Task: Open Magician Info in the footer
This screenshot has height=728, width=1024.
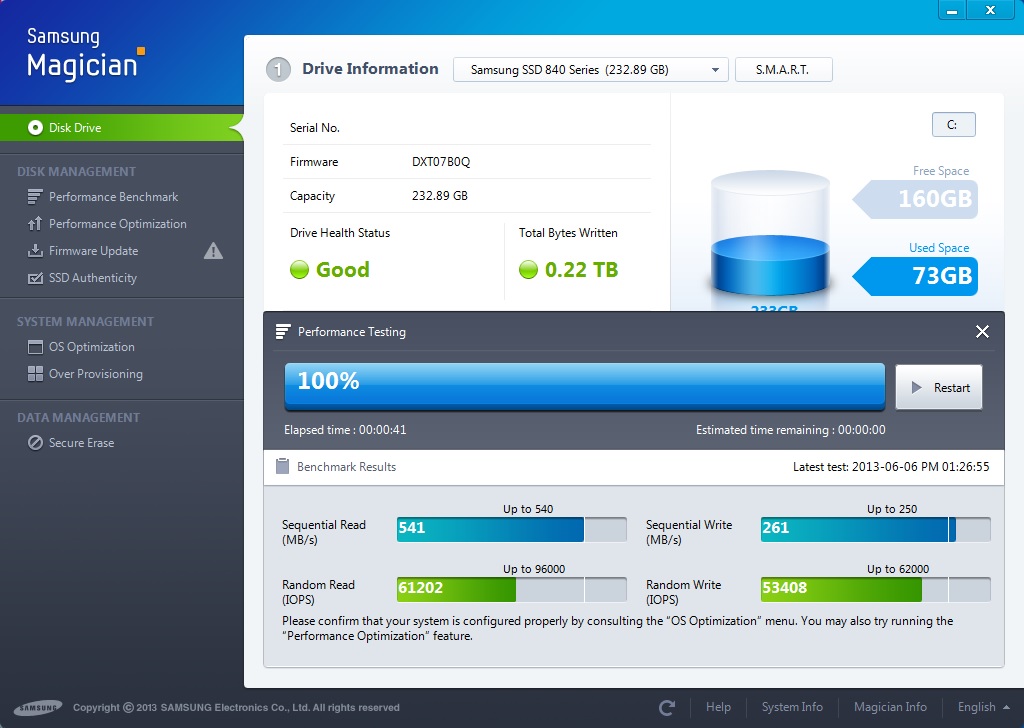Action: click(x=889, y=707)
